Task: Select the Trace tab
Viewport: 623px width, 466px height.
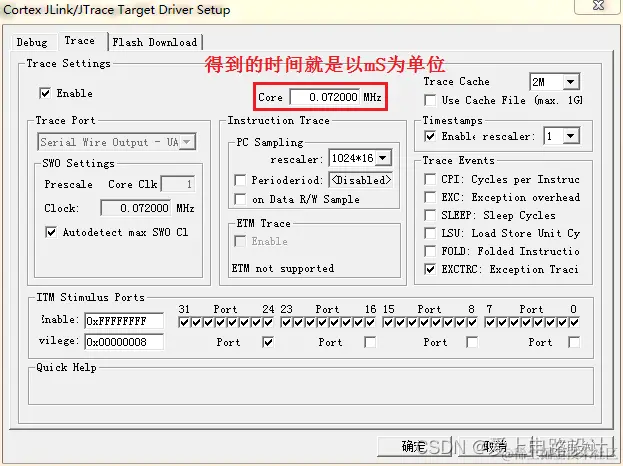Action: [x=80, y=41]
